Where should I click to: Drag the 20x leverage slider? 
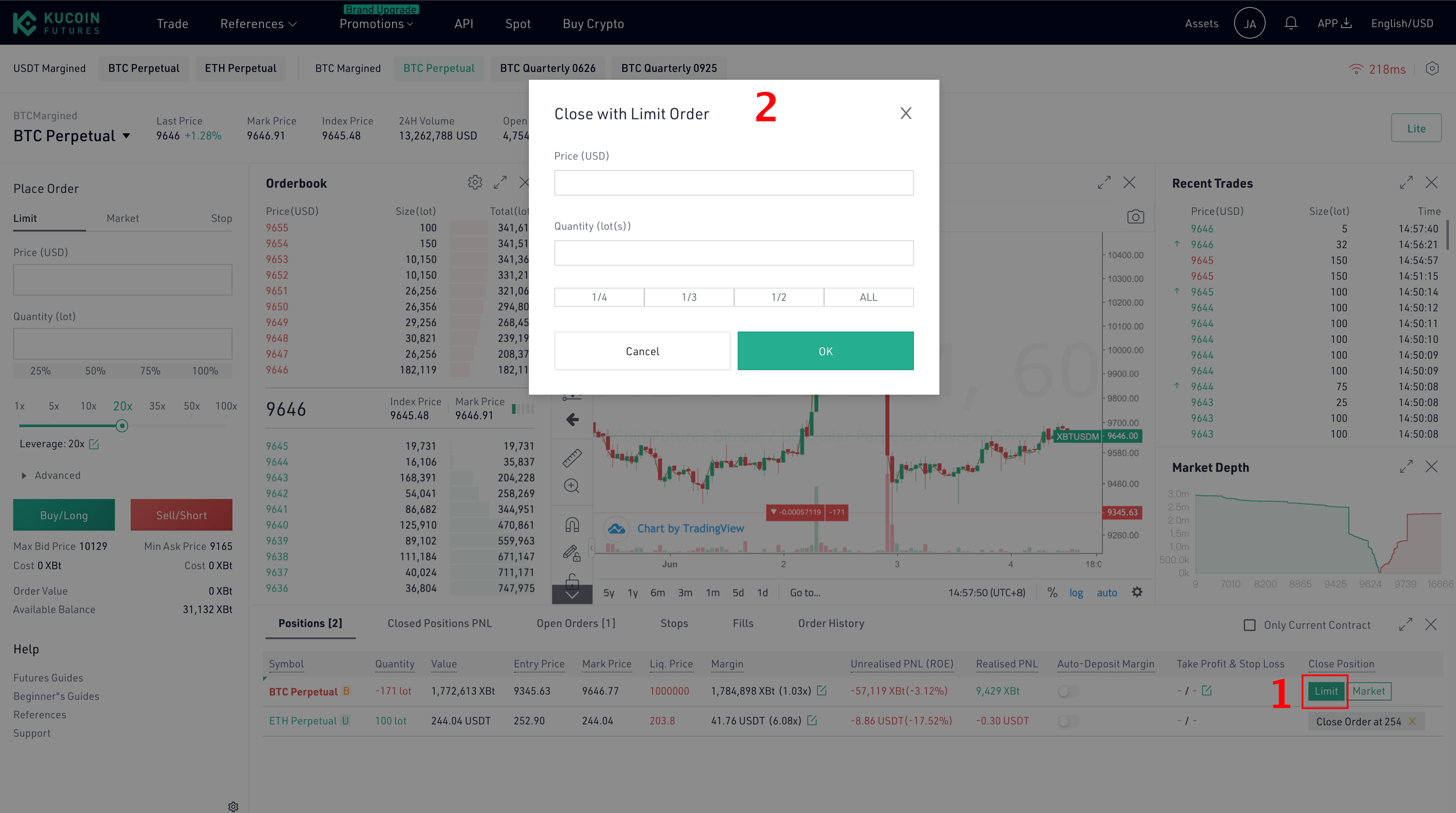tap(120, 425)
